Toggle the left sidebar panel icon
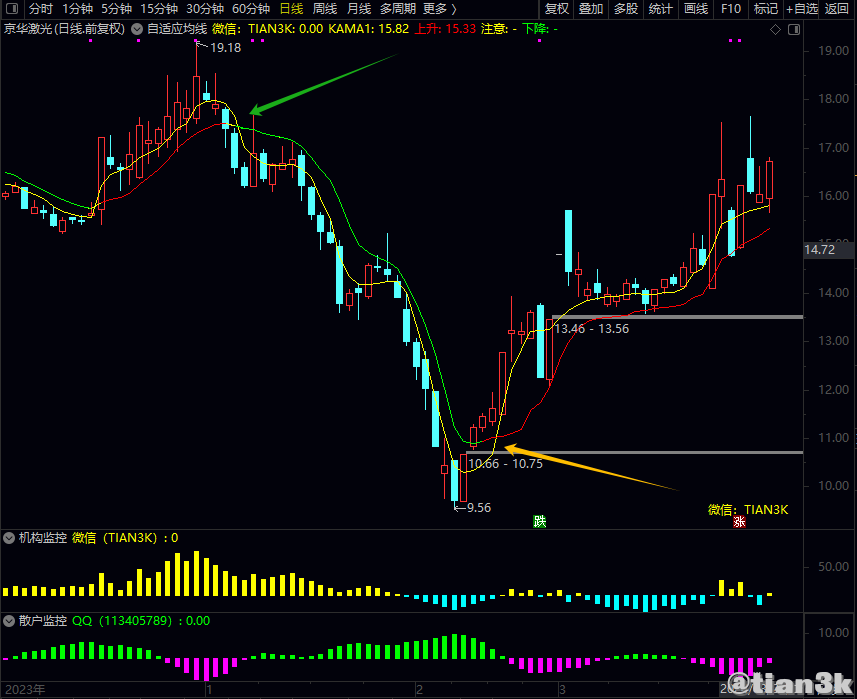Screen dimensions: 857x699 click(x=11, y=9)
